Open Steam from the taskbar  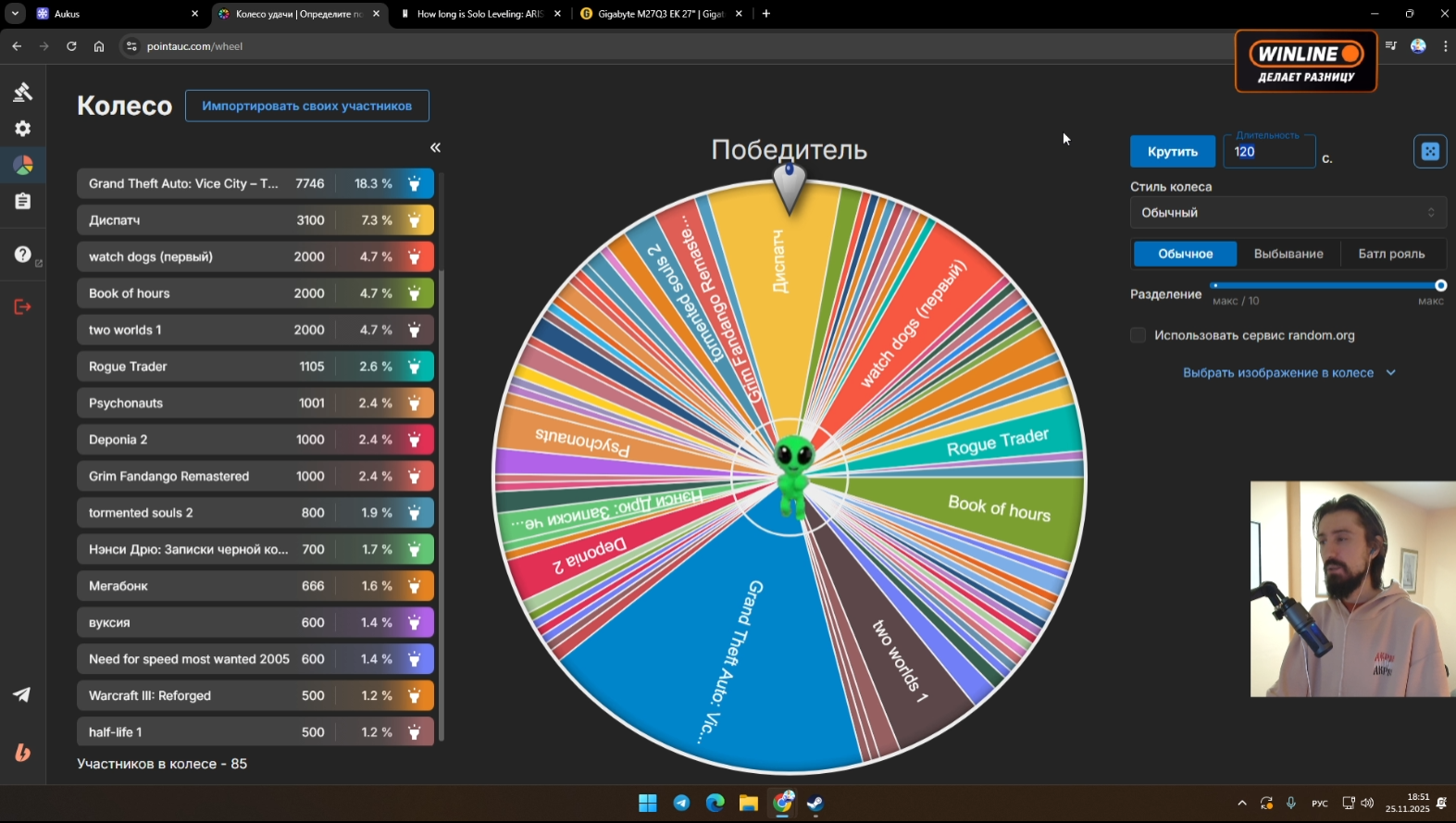815,803
